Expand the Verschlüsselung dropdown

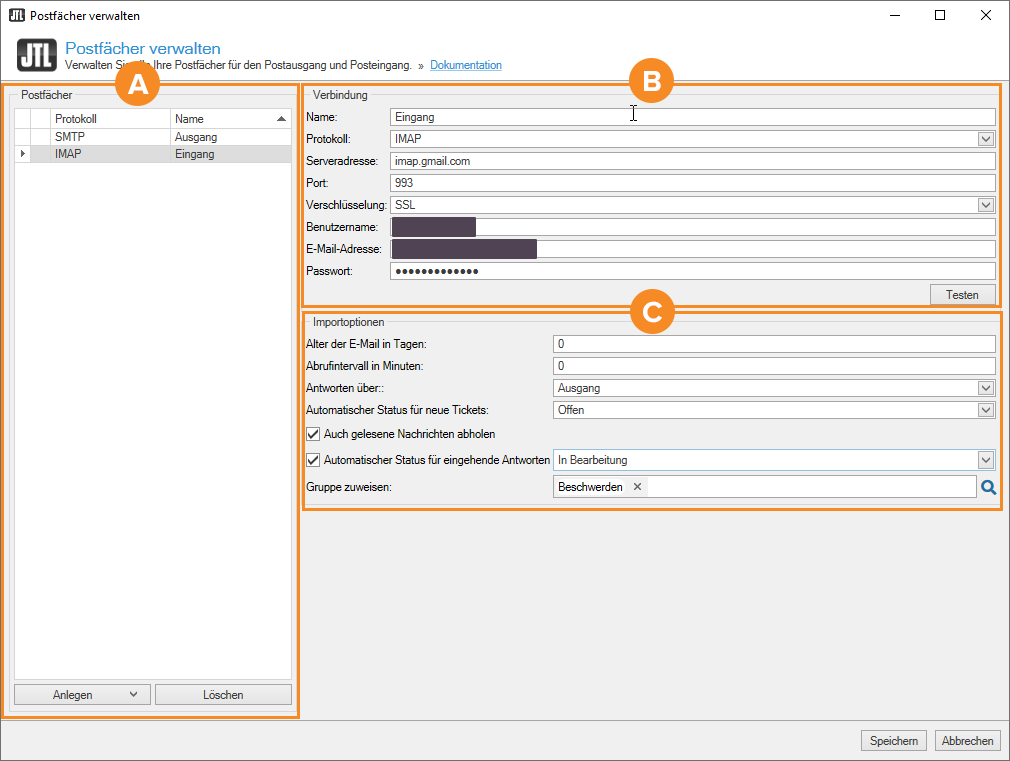click(x=986, y=205)
